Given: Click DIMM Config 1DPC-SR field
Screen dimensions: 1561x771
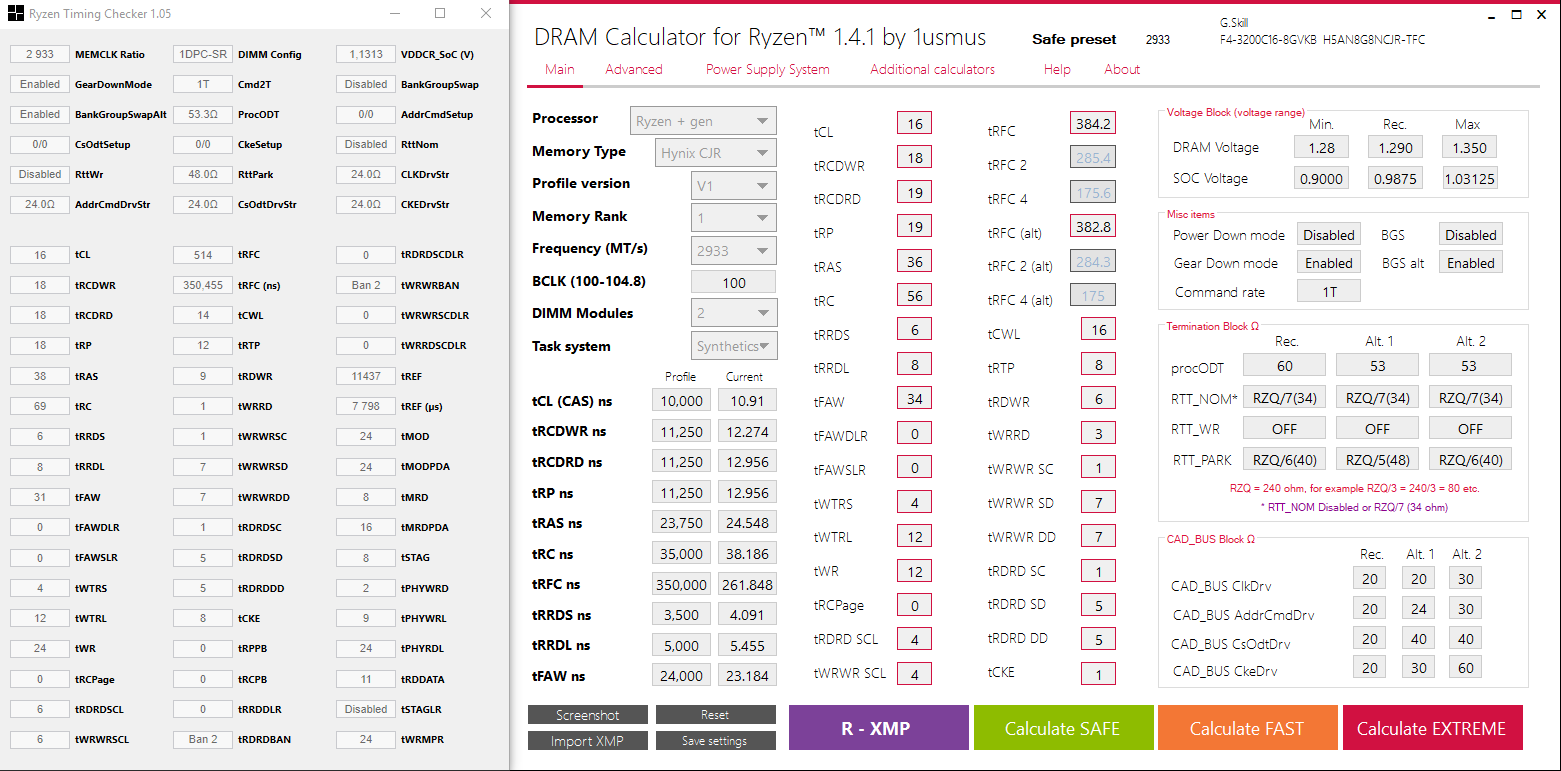Looking at the screenshot, I should pos(203,54).
